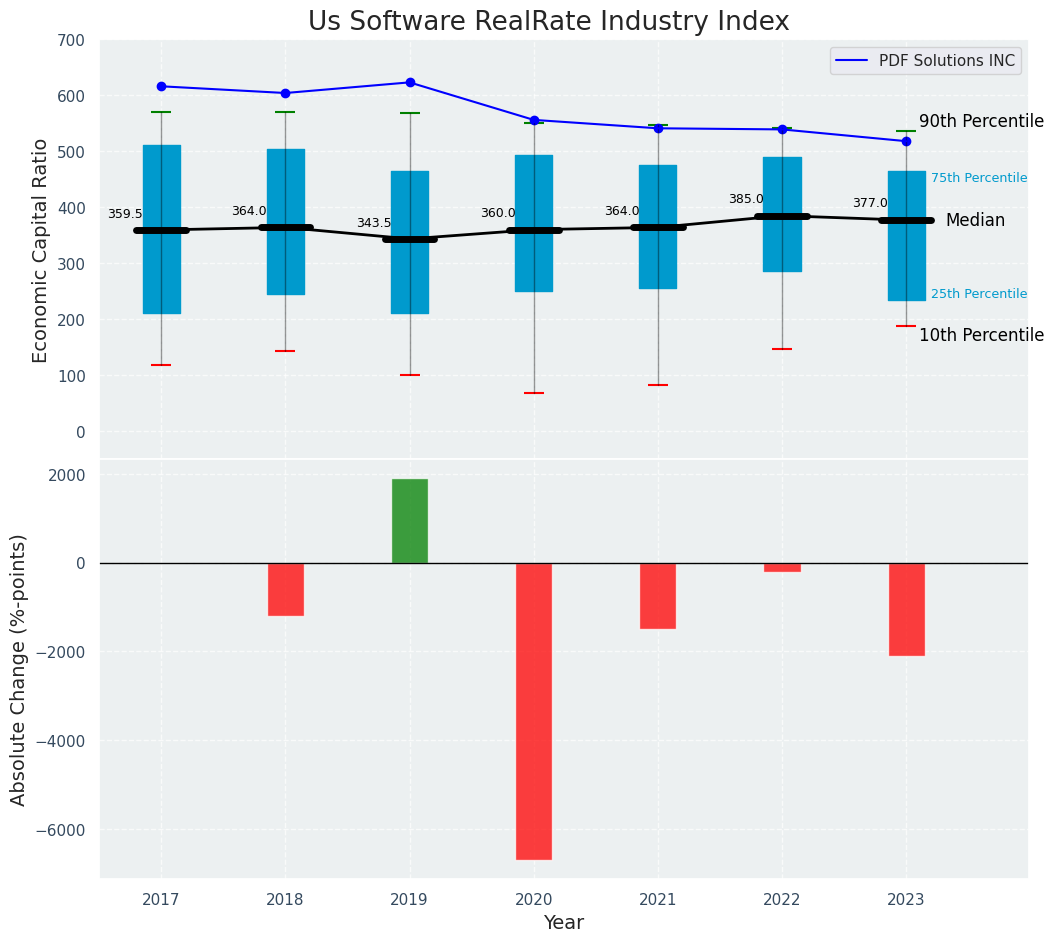
Task: Select the 2017 PDF Solutions data point
Action: point(161,86)
